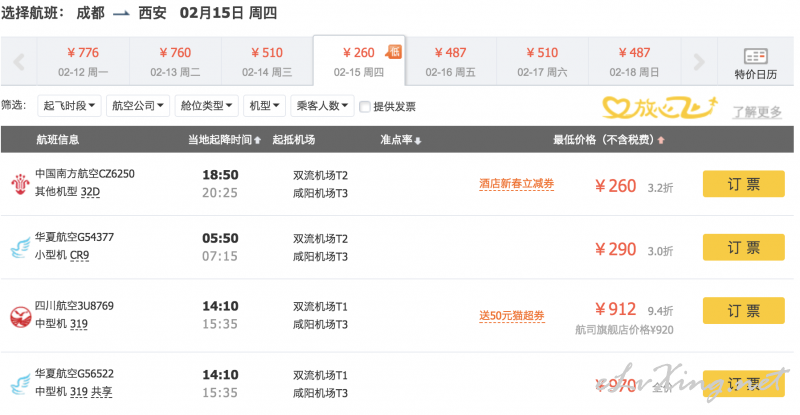Viewport: 800px width, 415px height.
Task: Go to previous dates with left arrow
Action: click(x=18, y=61)
